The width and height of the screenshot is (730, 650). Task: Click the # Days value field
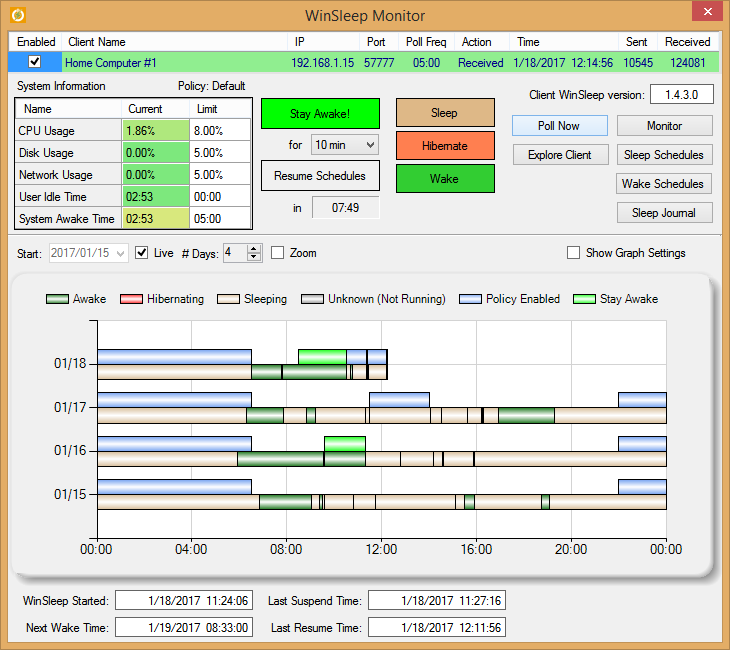pyautogui.click(x=235, y=253)
